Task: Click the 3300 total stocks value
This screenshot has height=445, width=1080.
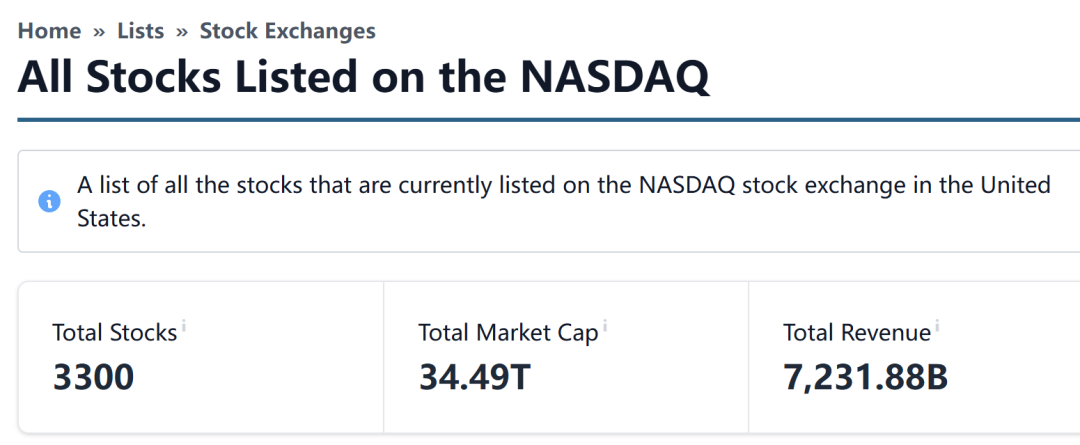Action: coord(94,377)
